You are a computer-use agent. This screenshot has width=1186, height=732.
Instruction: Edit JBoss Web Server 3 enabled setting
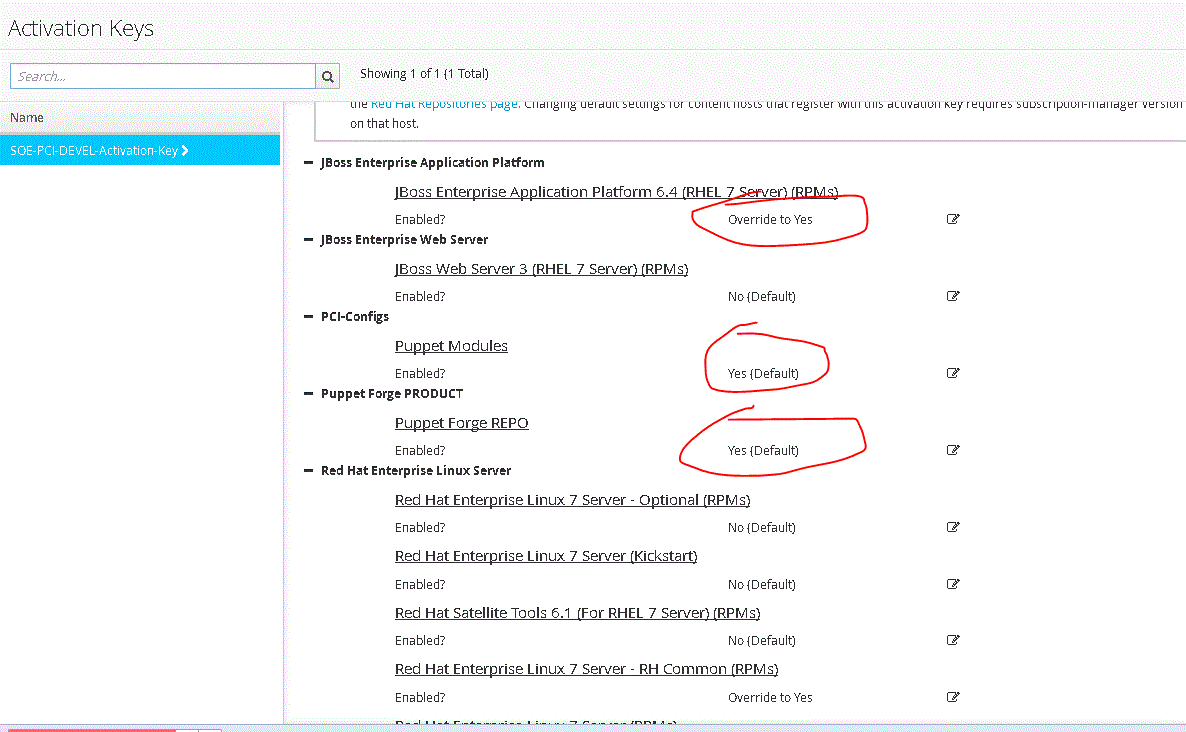[953, 296]
